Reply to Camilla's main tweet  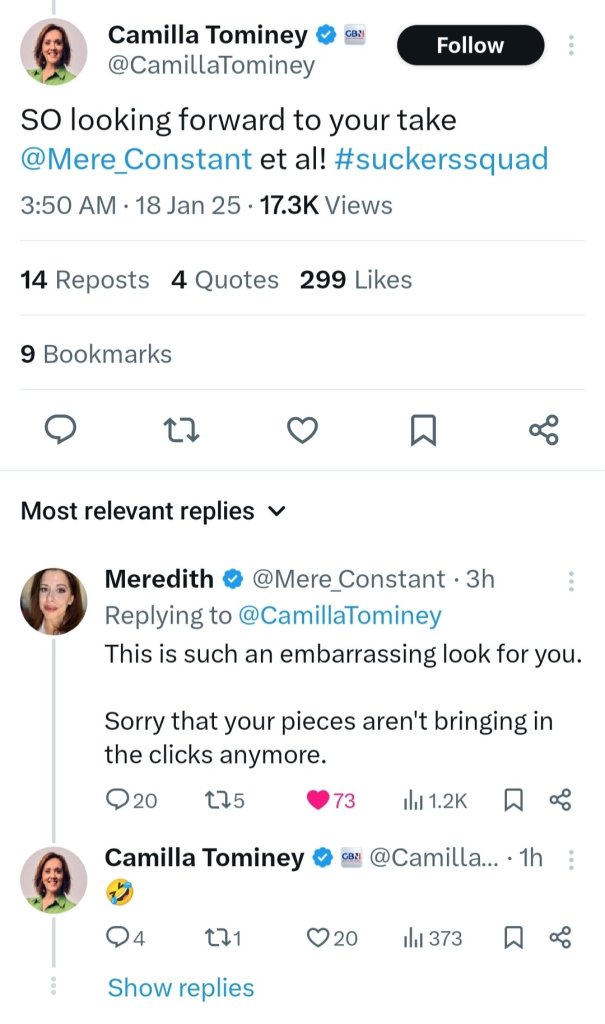point(62,430)
